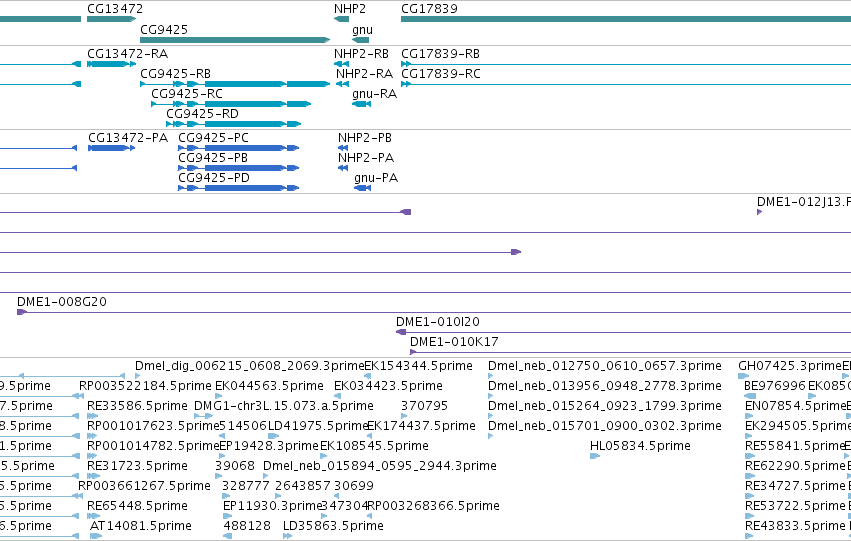Viewport: 851px width, 541px height.
Task: Click the BE976996 feature
Action: (750, 396)
